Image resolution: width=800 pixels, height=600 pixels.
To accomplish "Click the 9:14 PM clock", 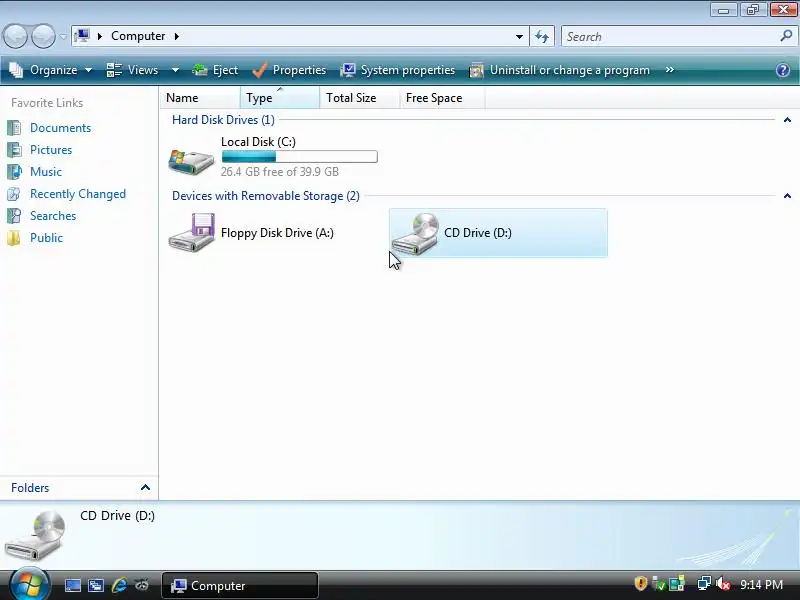I will [761, 585].
